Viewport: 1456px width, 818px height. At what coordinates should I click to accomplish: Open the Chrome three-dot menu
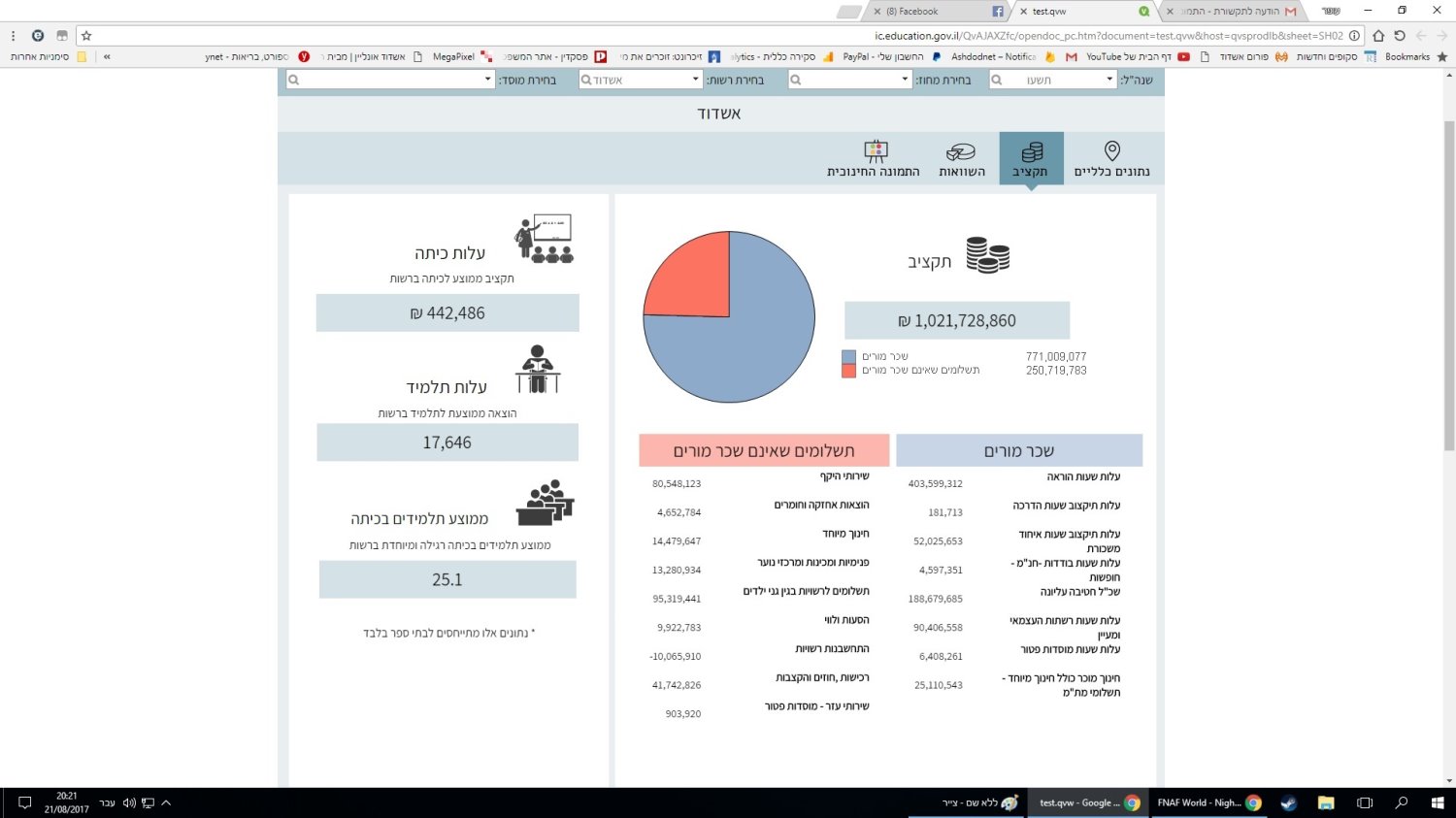(x=14, y=36)
